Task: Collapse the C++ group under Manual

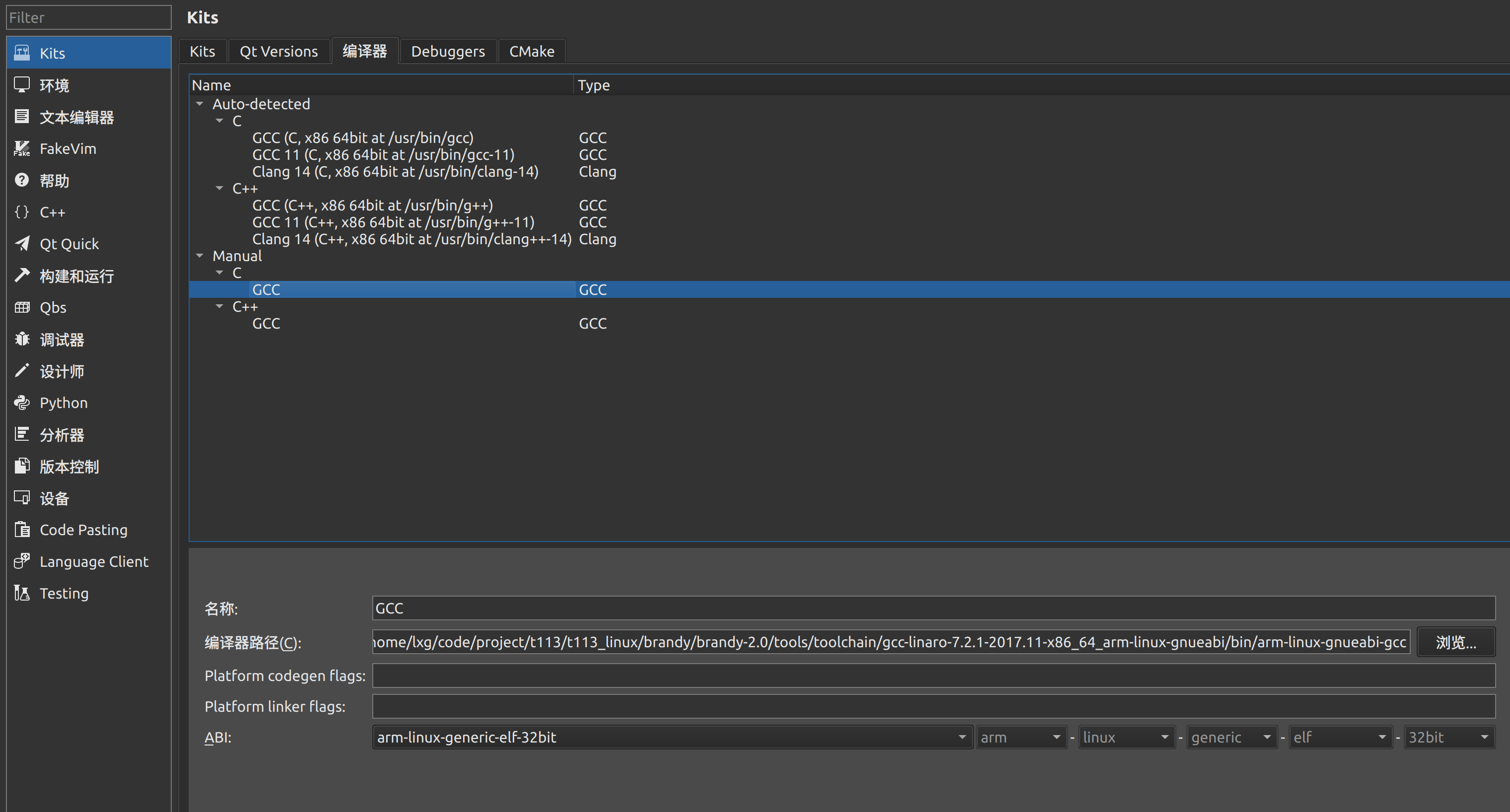Action: (x=220, y=307)
